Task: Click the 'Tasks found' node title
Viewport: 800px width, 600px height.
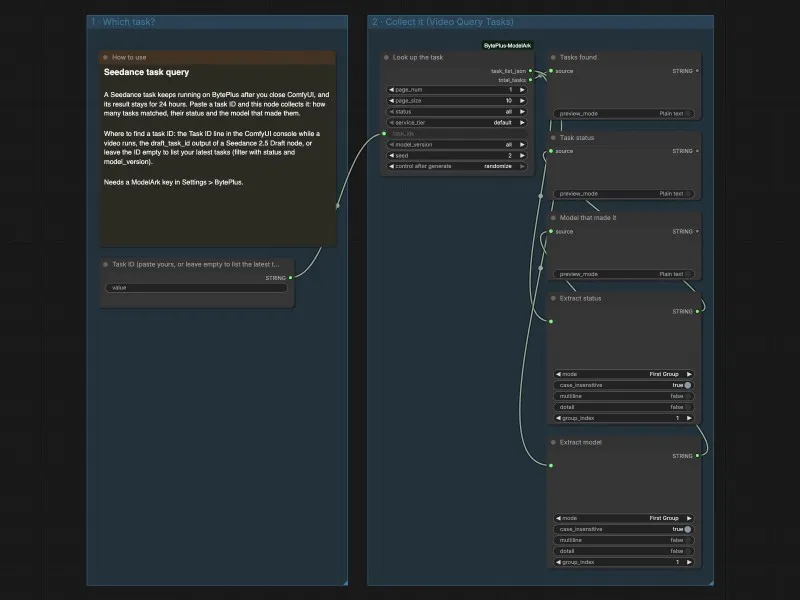Action: (x=578, y=58)
